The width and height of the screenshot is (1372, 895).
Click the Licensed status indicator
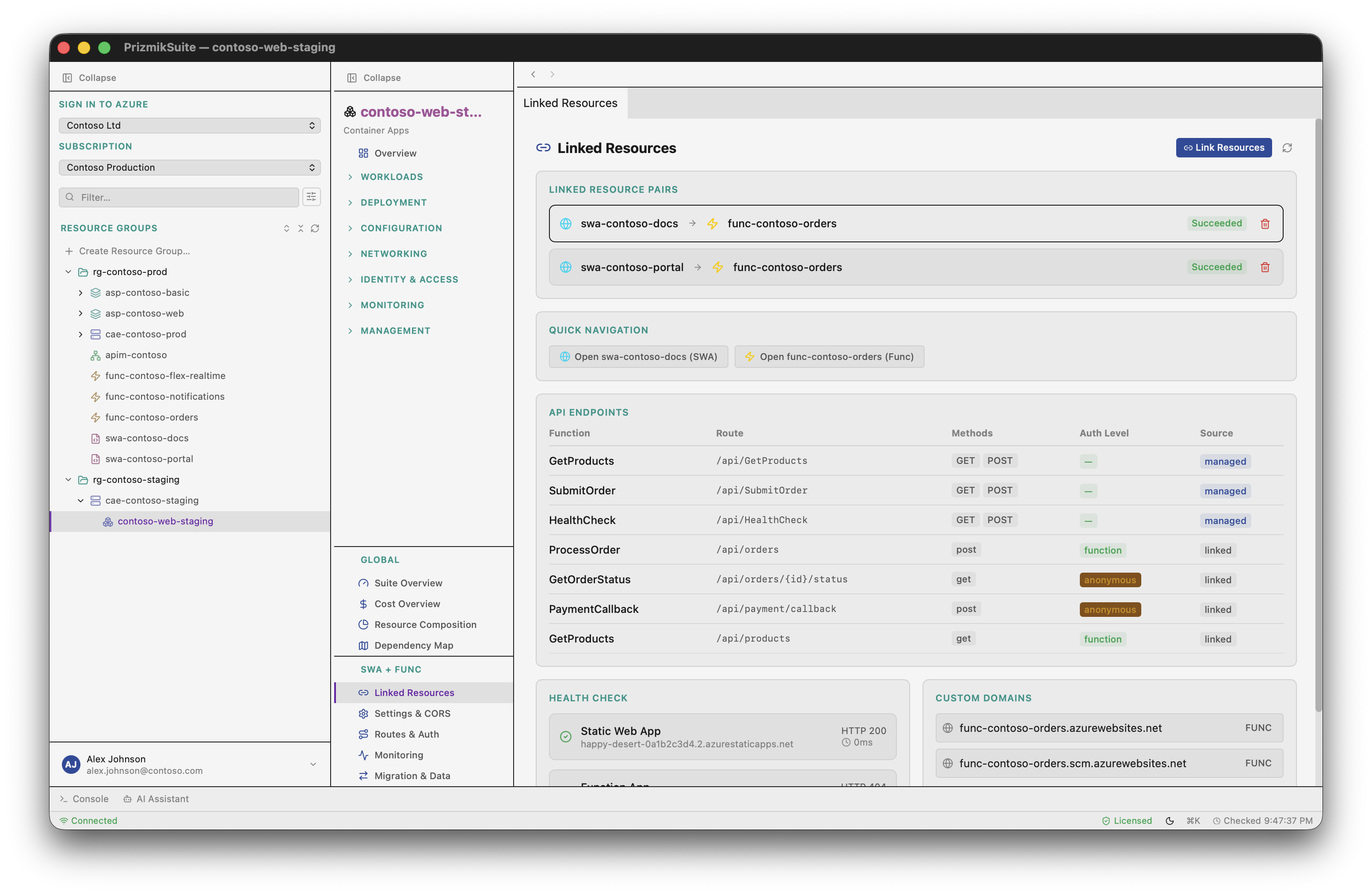1126,821
